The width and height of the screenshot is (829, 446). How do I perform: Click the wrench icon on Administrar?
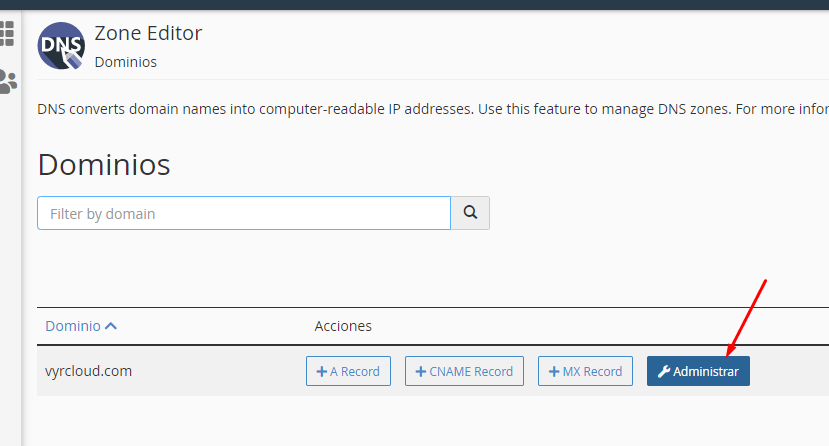663,371
